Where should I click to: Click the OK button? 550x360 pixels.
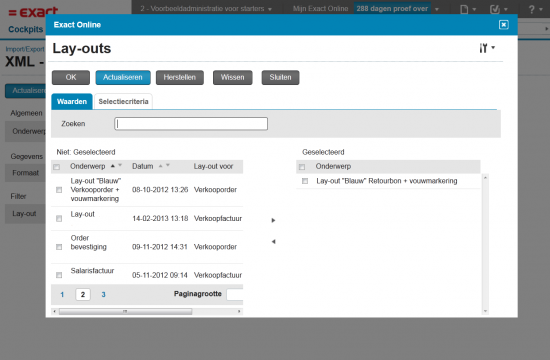(x=71, y=77)
